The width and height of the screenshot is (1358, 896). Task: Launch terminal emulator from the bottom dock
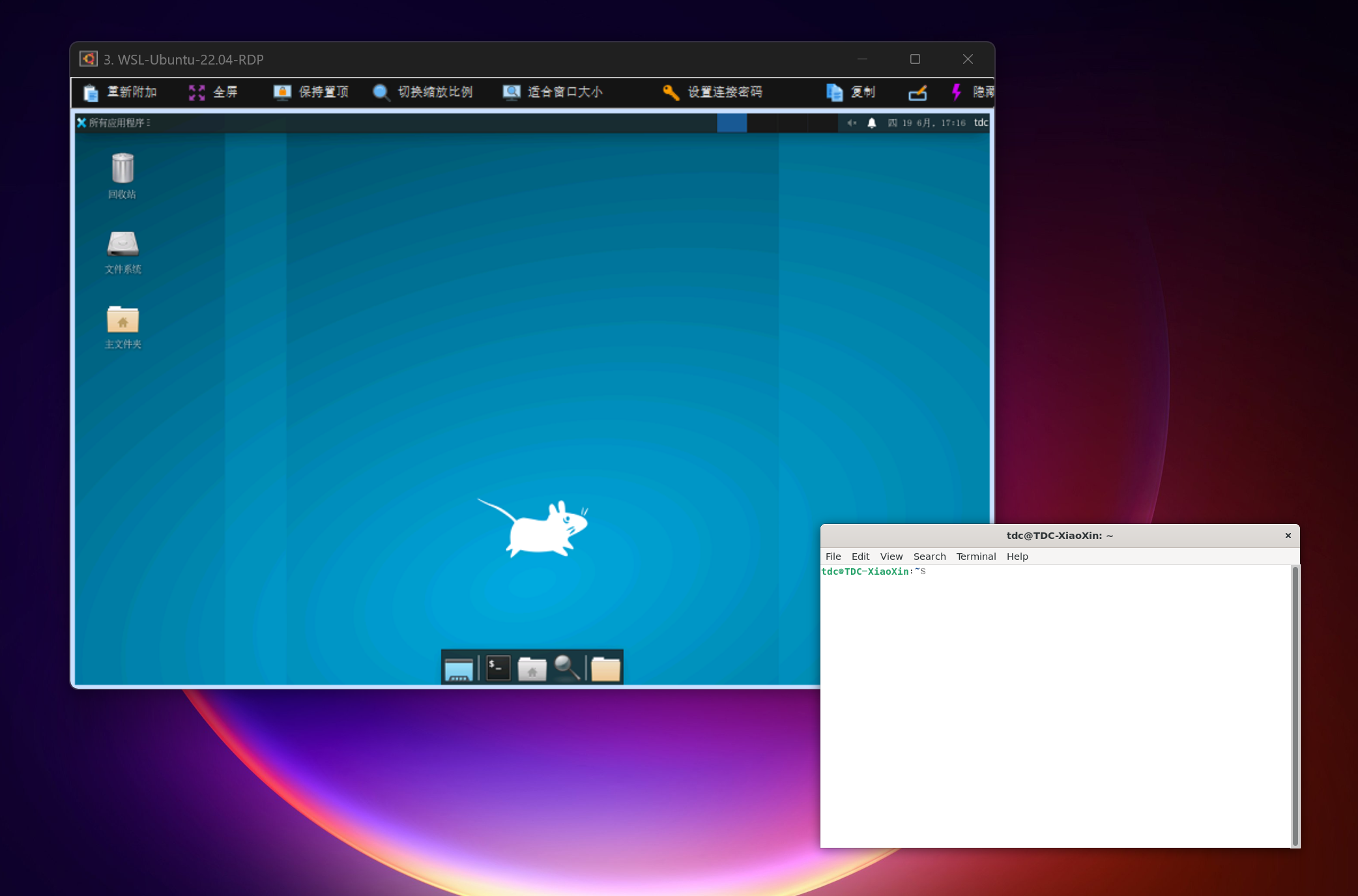point(498,668)
